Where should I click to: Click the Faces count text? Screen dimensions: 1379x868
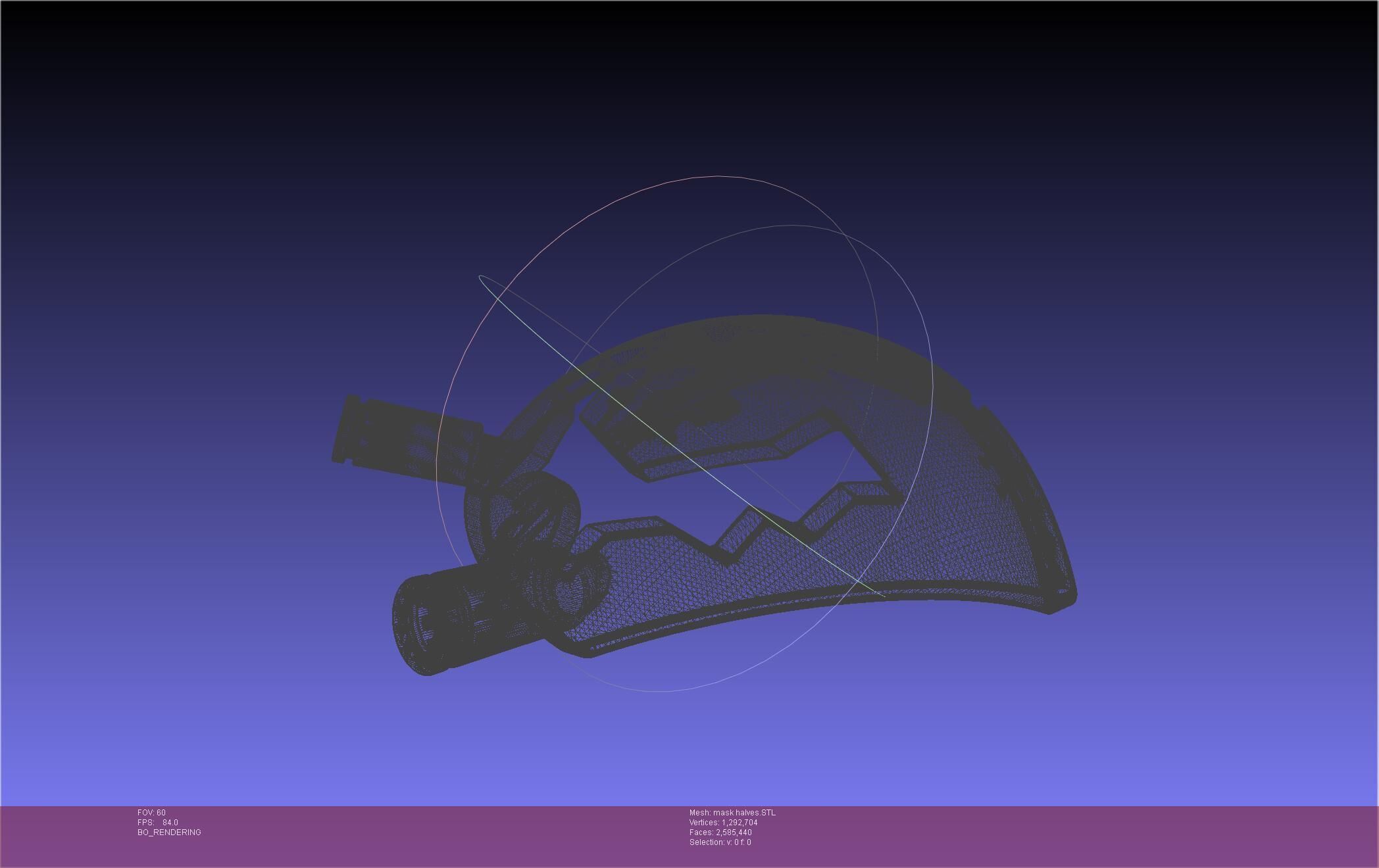(x=720, y=832)
